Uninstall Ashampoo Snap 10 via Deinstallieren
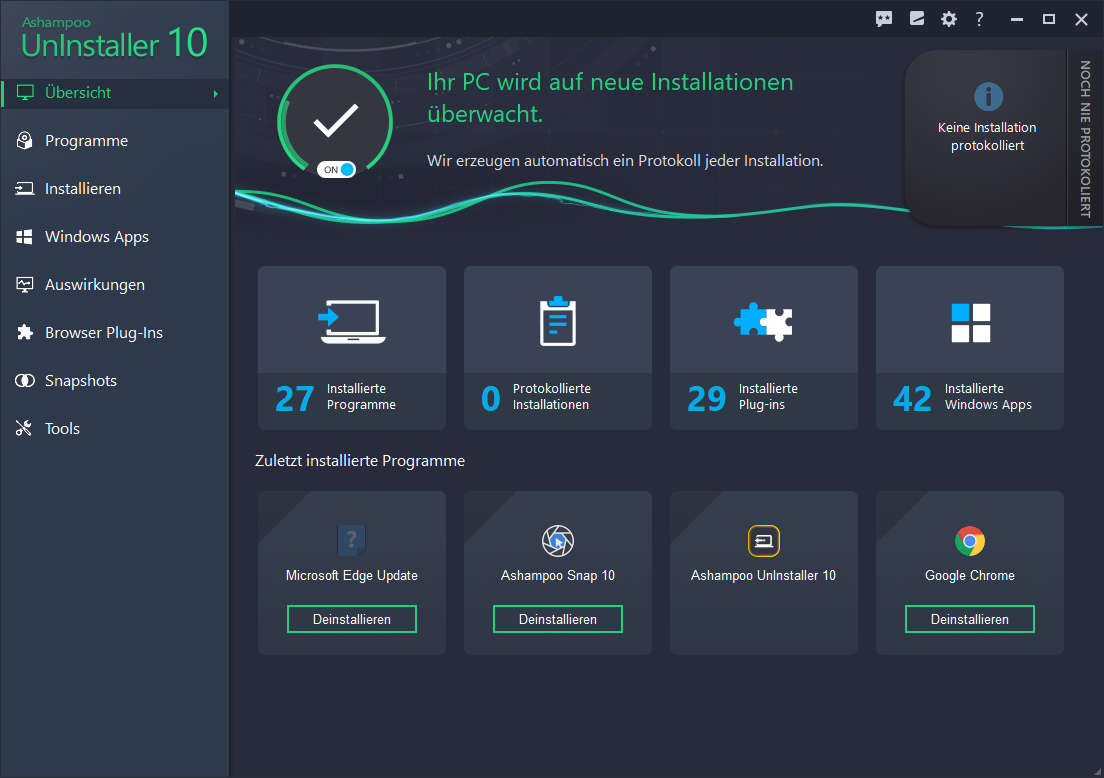 point(557,619)
